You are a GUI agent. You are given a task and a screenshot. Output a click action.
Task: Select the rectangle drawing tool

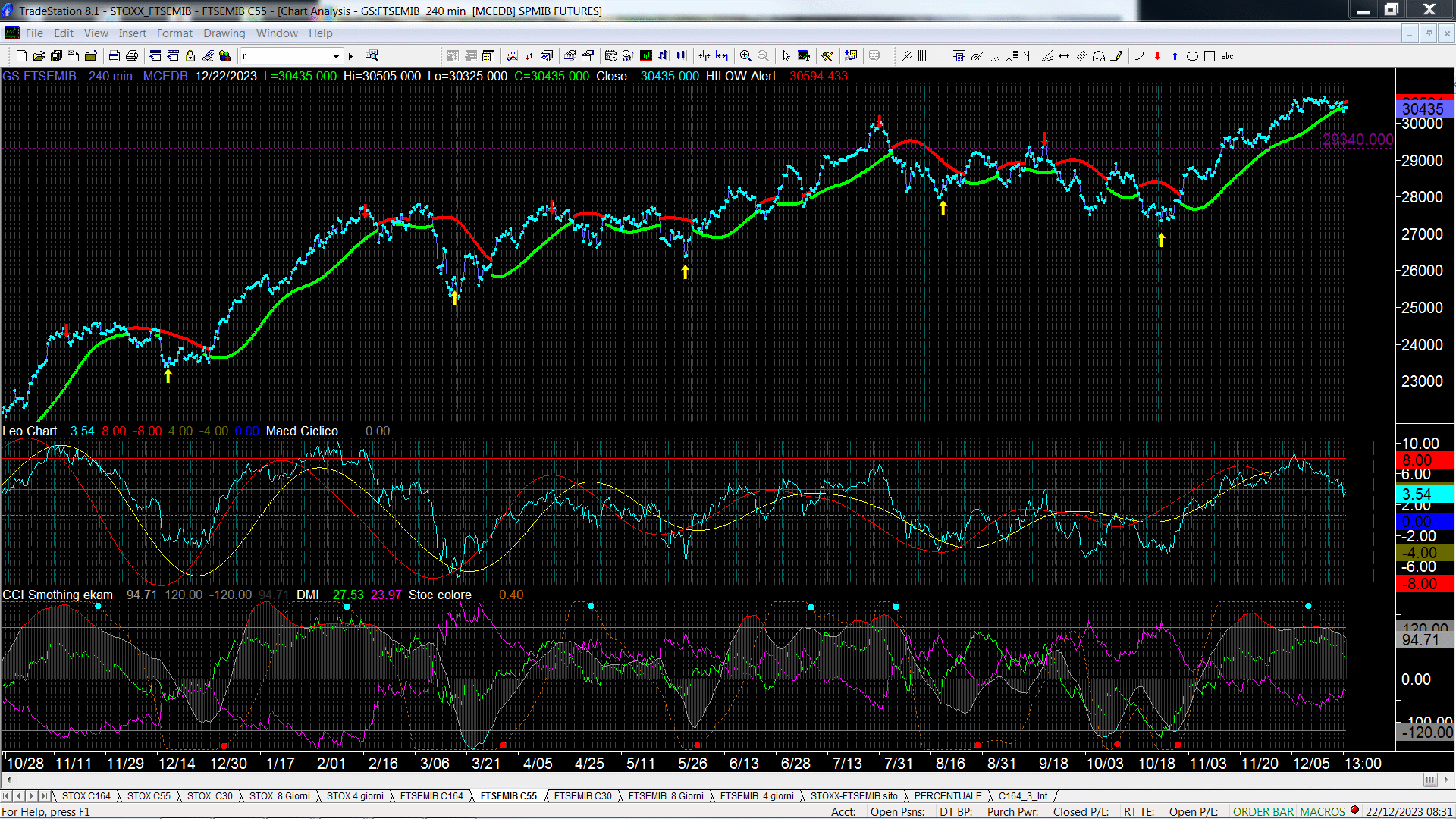click(1210, 56)
